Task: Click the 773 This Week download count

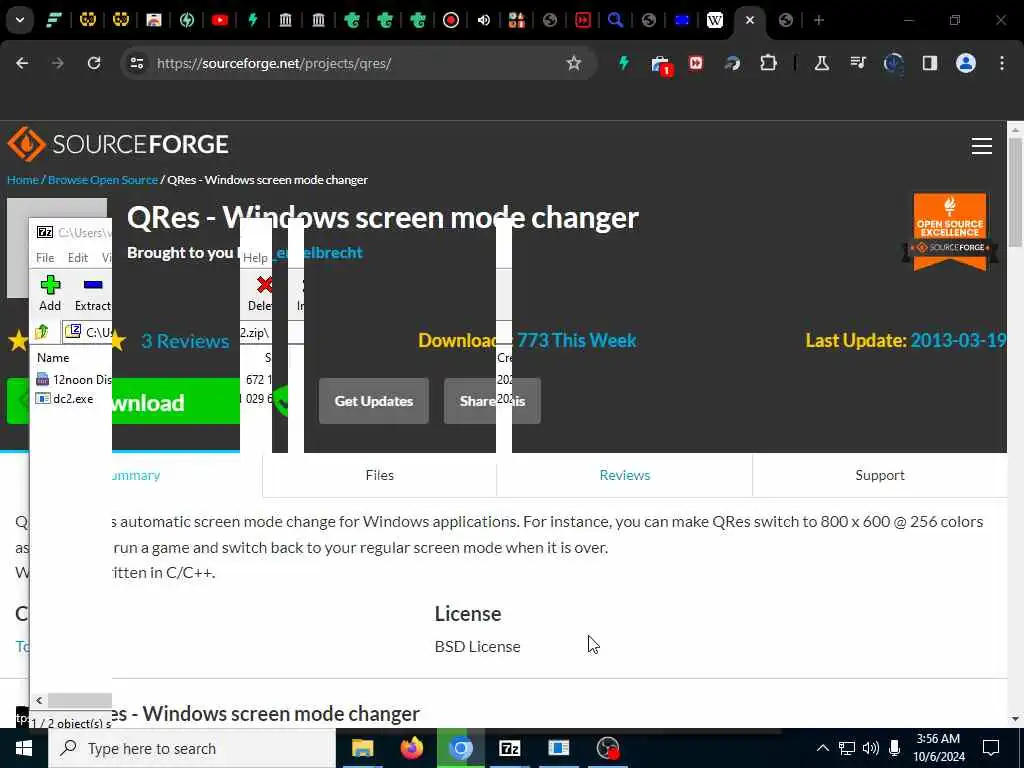Action: coord(576,340)
